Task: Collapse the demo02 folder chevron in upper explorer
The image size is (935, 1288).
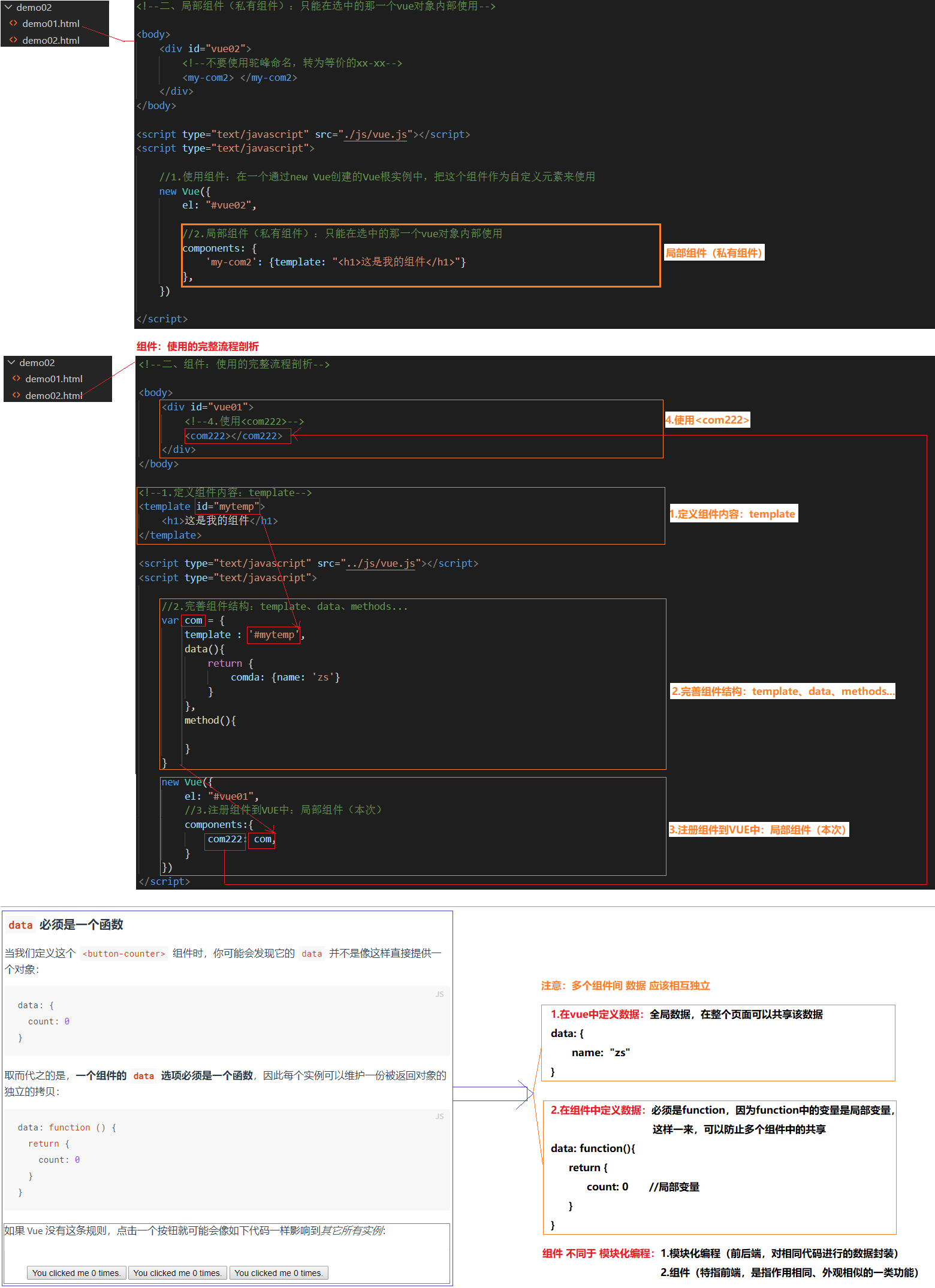Action: (8, 7)
